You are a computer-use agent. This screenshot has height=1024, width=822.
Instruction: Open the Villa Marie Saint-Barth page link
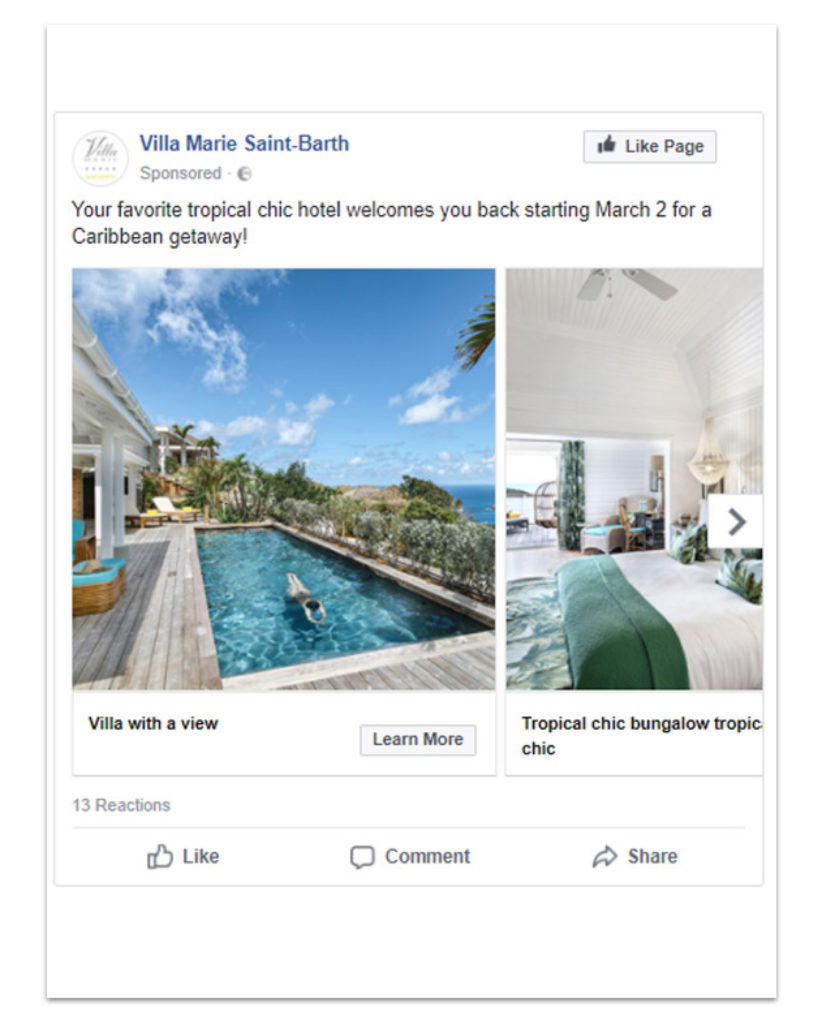click(x=244, y=144)
